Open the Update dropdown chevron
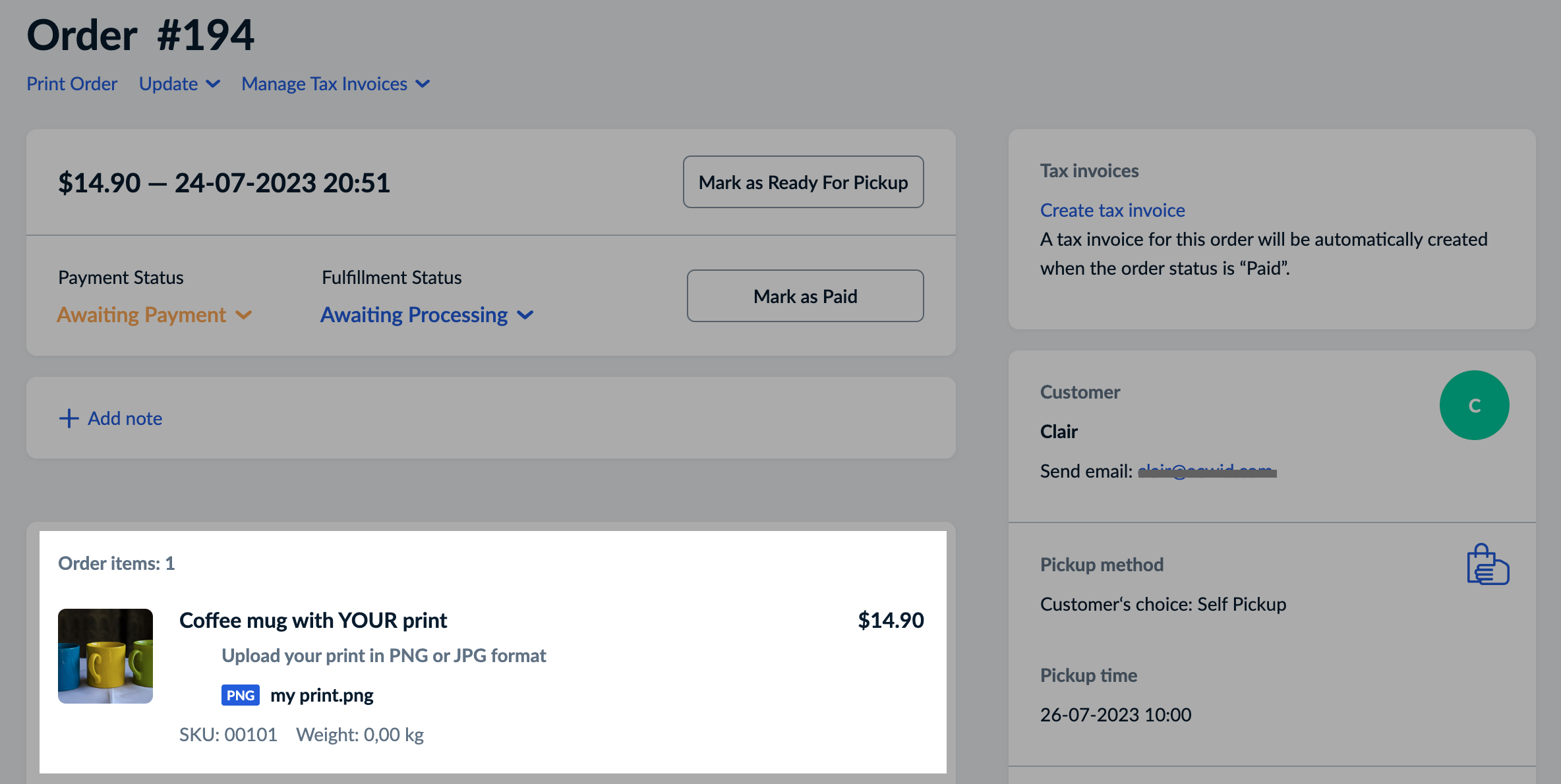 tap(213, 84)
